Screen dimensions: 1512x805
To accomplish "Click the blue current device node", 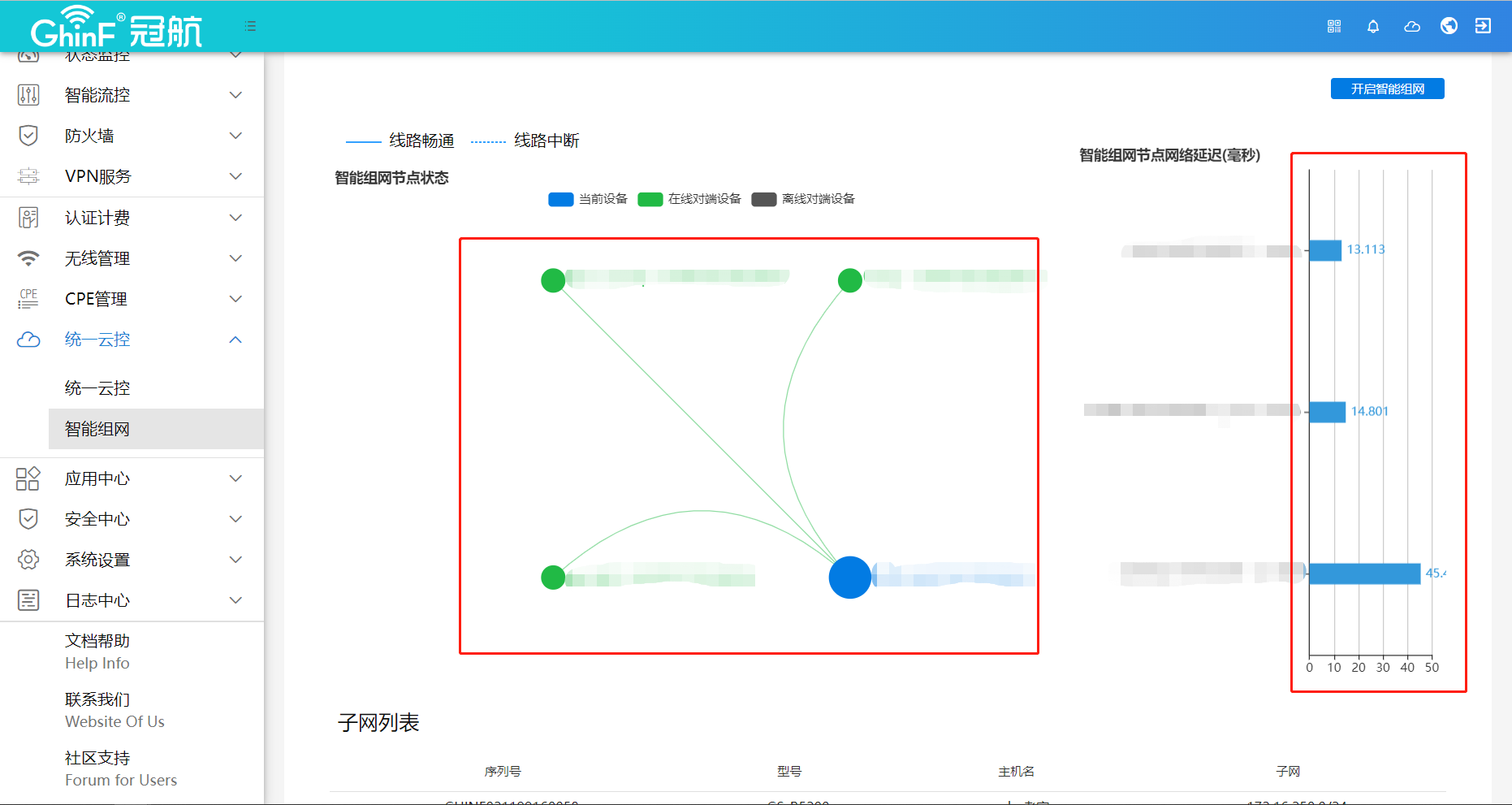I will click(x=849, y=578).
